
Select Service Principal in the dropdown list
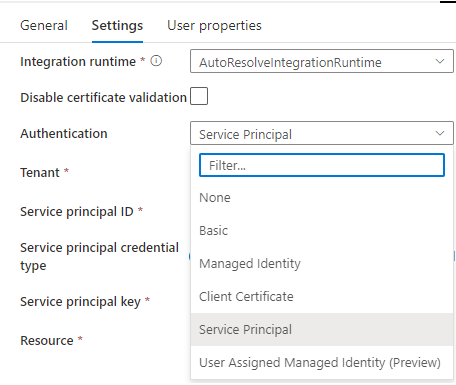pyautogui.click(x=322, y=330)
